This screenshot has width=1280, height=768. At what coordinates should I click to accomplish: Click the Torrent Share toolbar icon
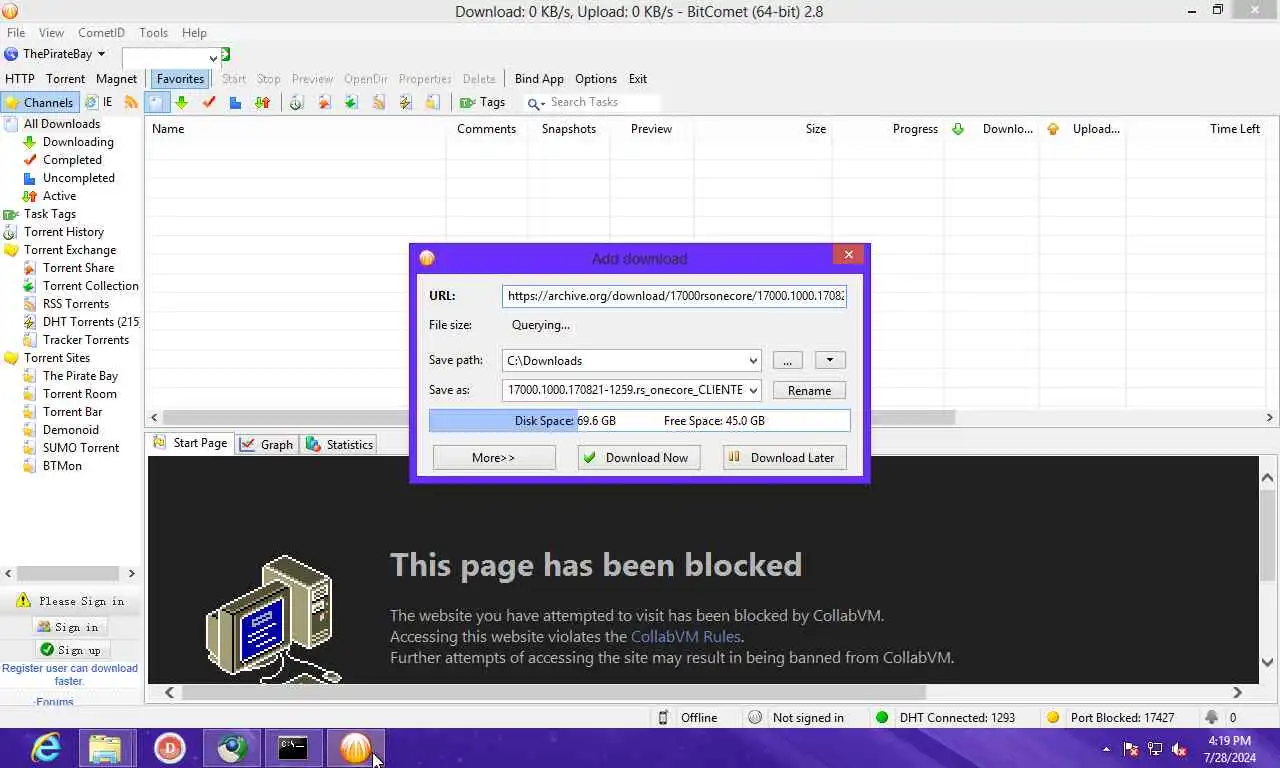coord(324,102)
